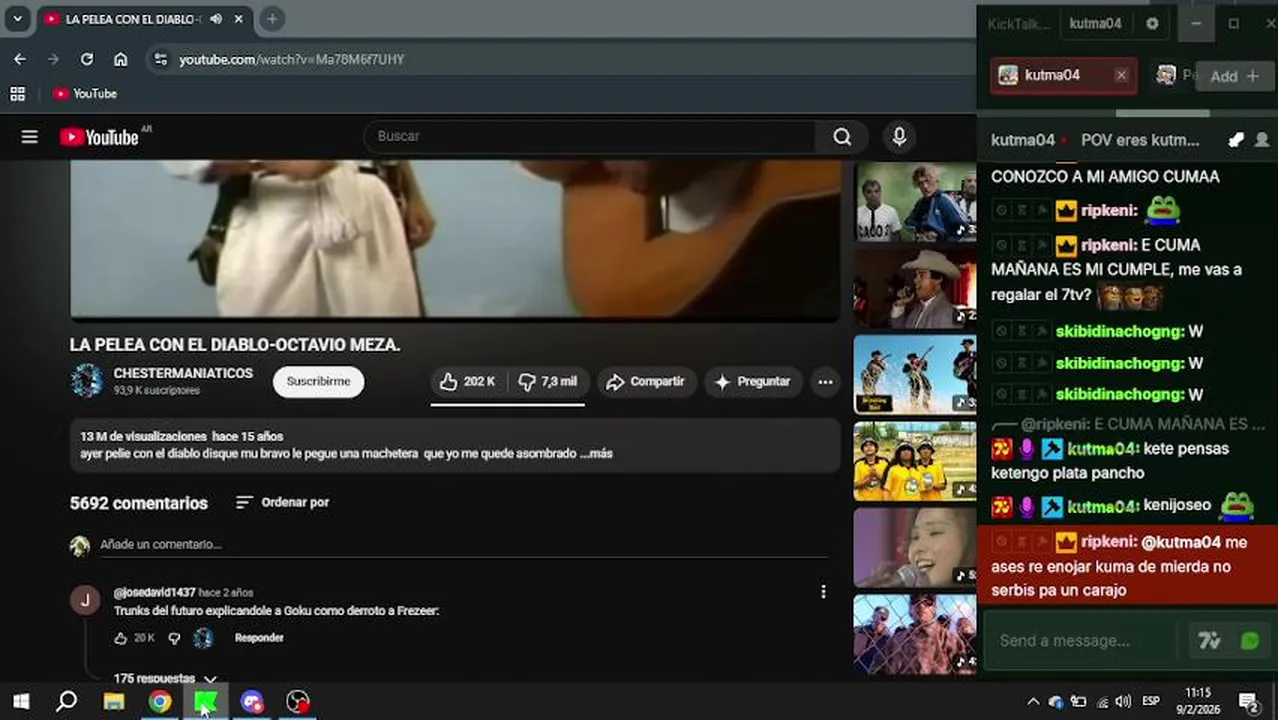Click the POV eres kutm... stream title
The height and width of the screenshot is (720, 1278).
pos(1140,140)
